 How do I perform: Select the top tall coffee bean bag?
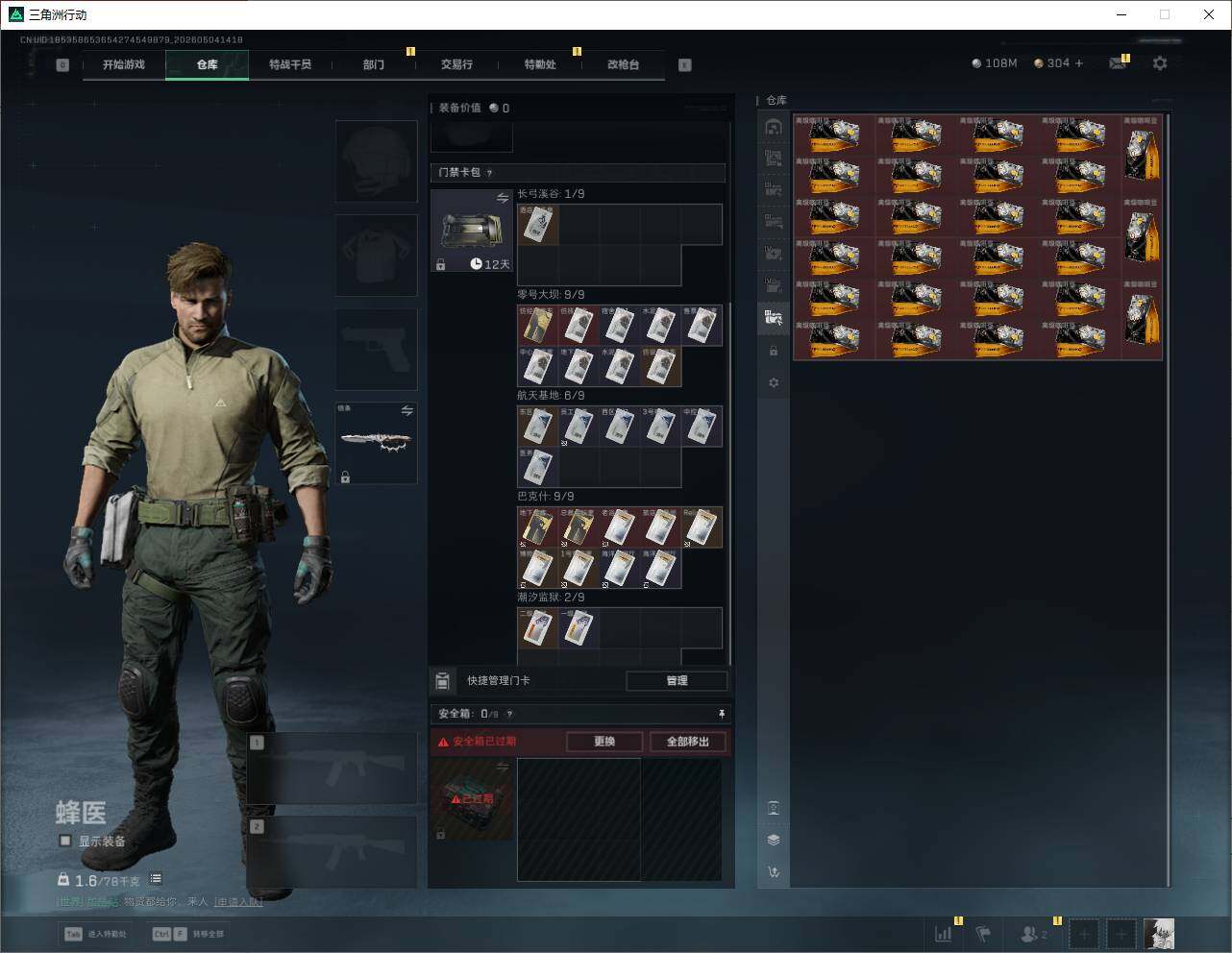[1143, 155]
